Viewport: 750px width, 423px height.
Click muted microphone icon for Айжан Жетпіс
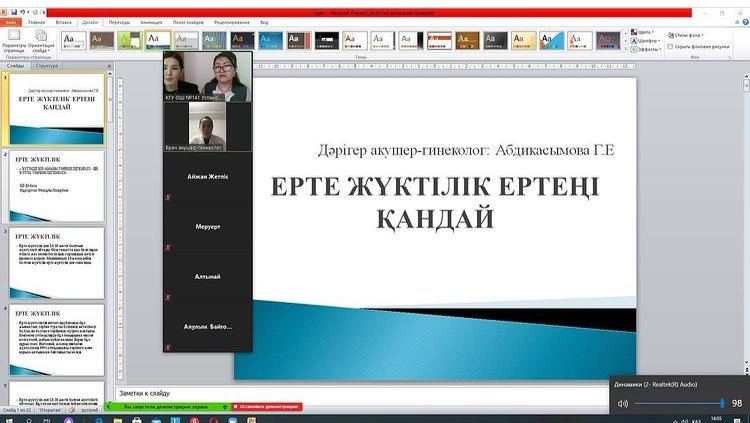[x=170, y=197]
